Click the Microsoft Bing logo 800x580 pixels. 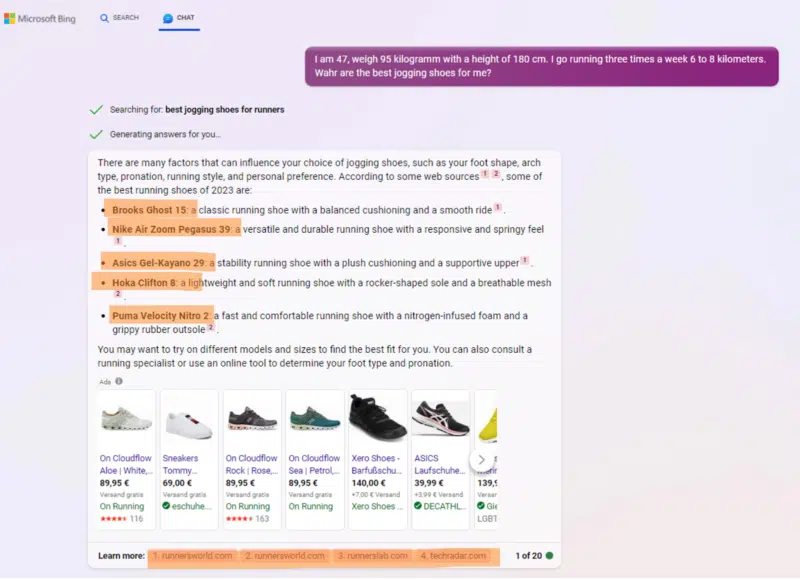(40, 18)
